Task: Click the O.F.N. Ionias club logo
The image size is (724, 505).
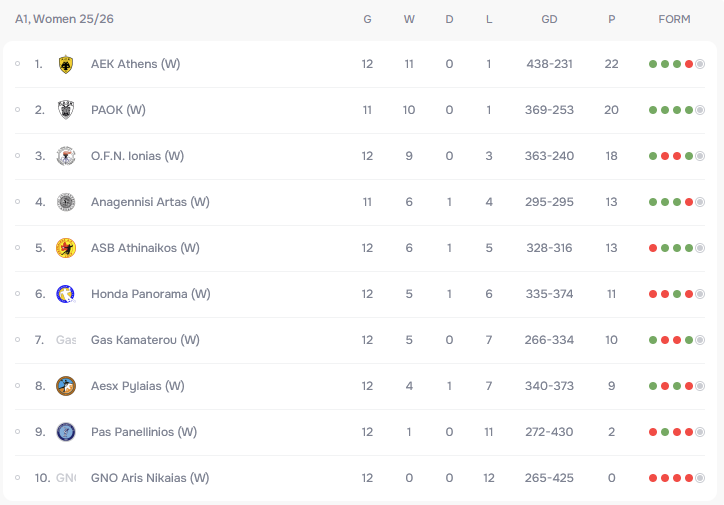Action: pyautogui.click(x=66, y=156)
